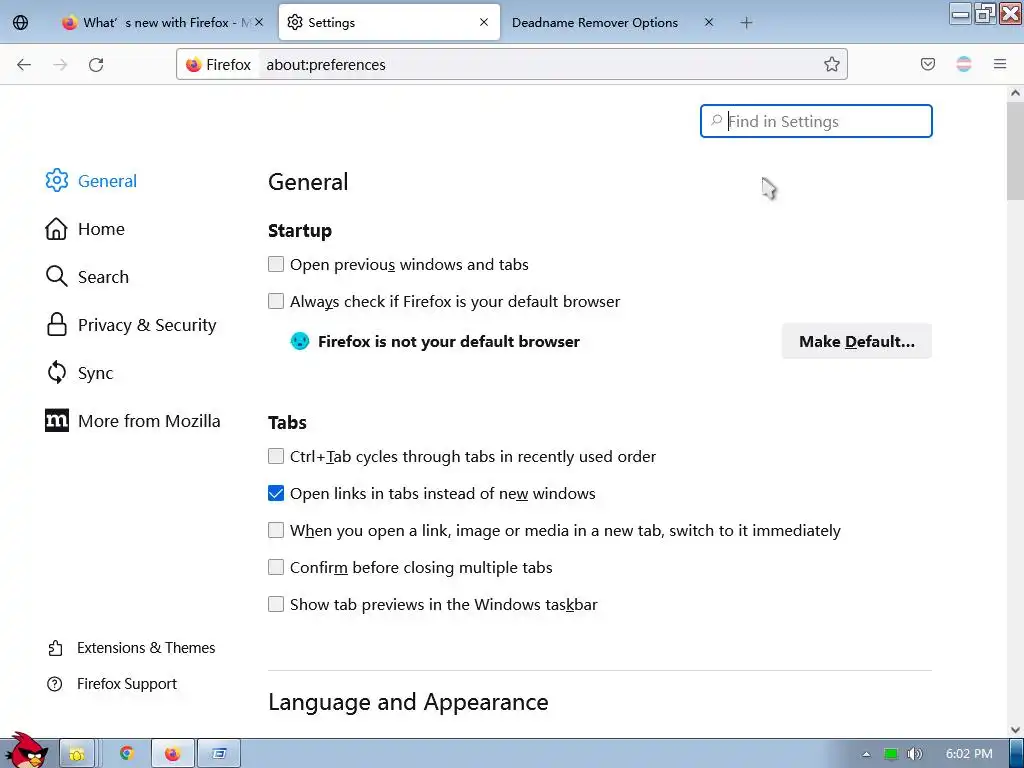Open a new tab with the plus button
The height and width of the screenshot is (768, 1024).
click(x=746, y=23)
